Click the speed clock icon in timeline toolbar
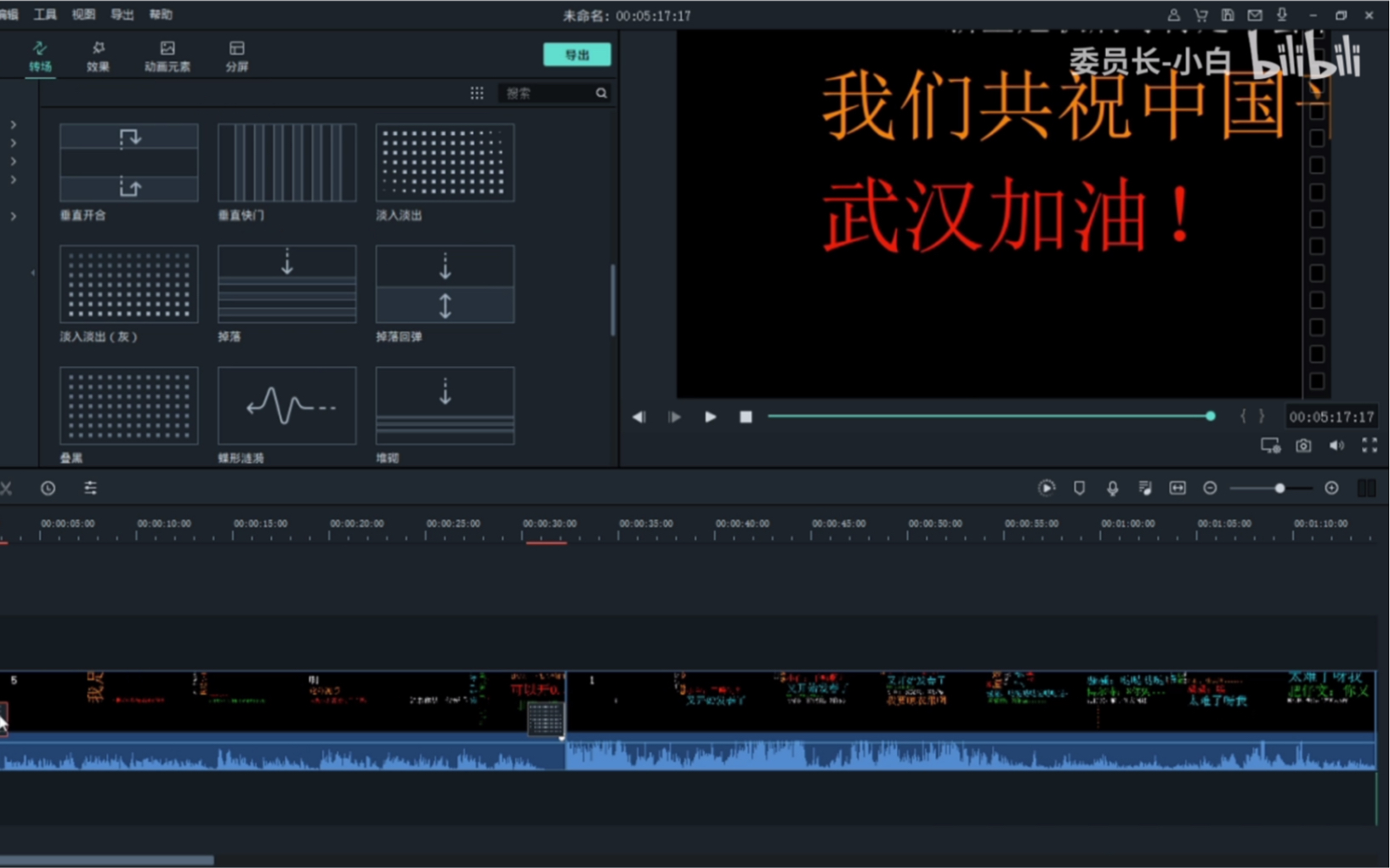The image size is (1390, 868). [48, 488]
